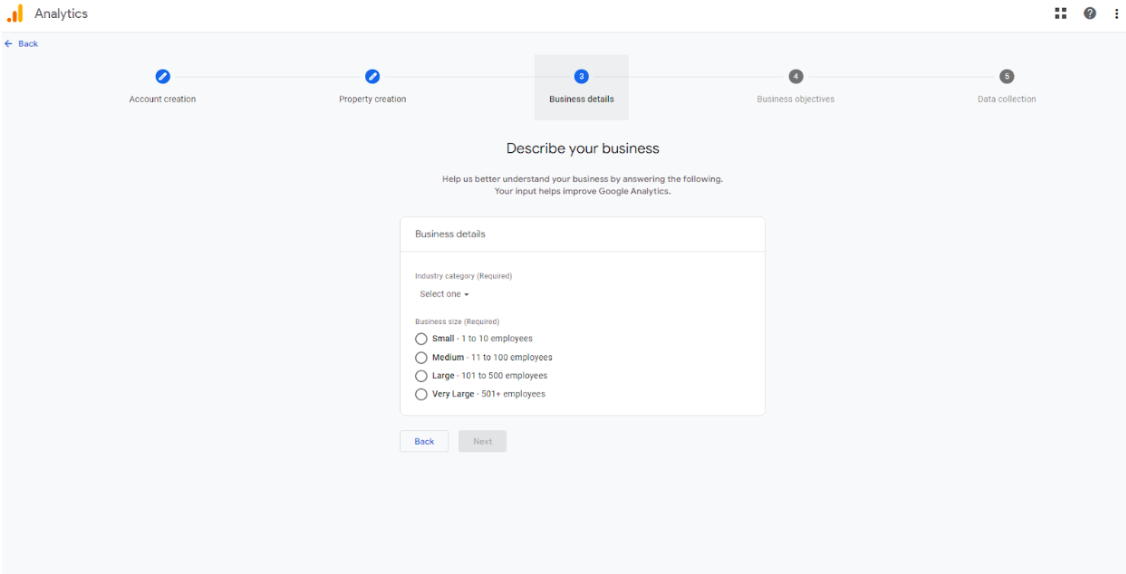Open the Industry category Select one dropdown
The height and width of the screenshot is (574, 1126).
click(444, 294)
